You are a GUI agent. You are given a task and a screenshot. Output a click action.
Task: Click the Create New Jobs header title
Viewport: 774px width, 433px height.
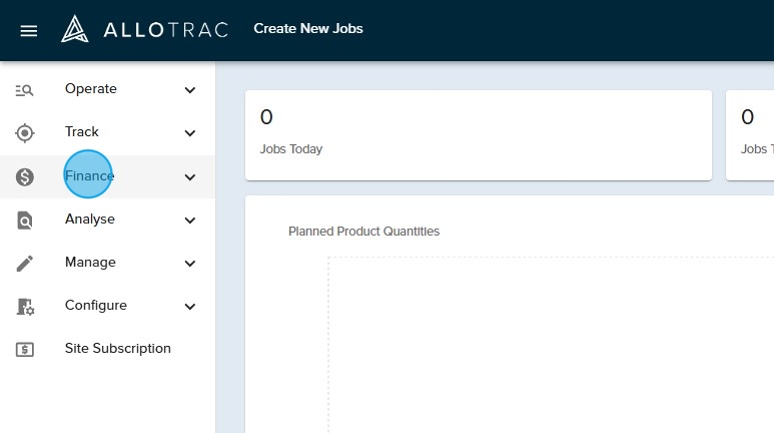coord(308,29)
